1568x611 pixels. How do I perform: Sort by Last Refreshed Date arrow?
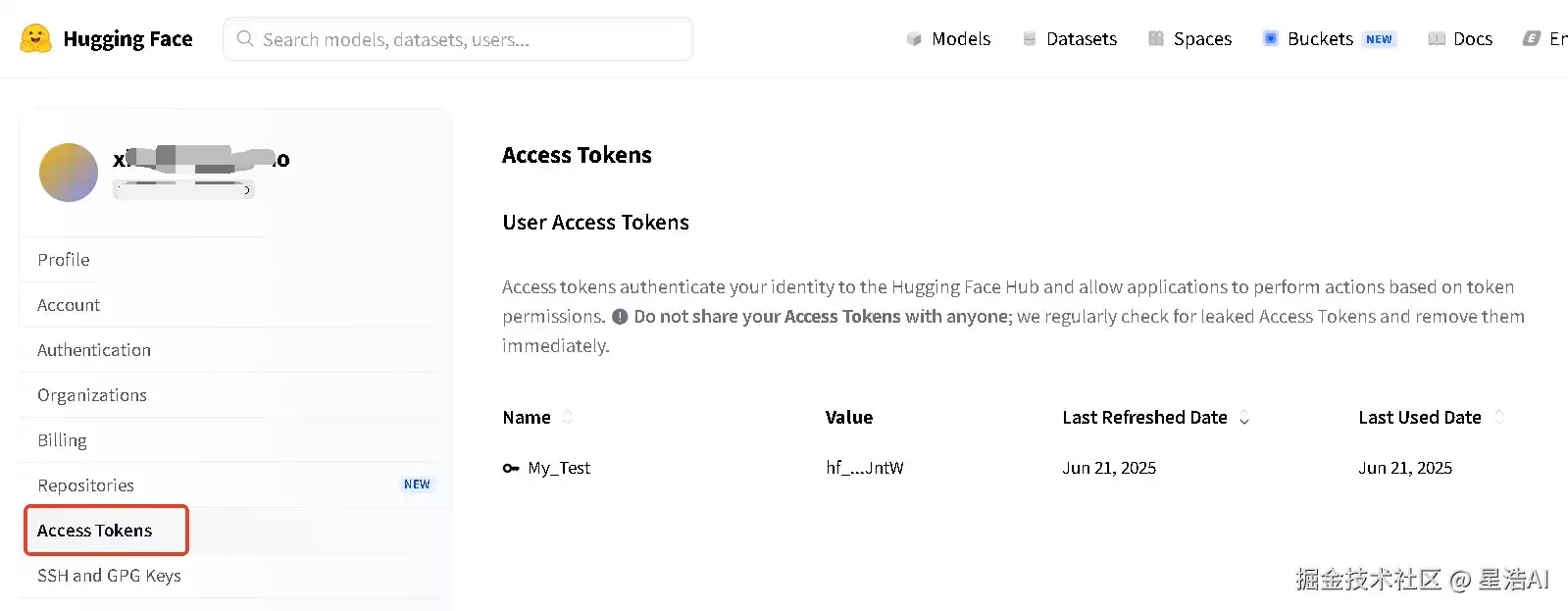[1244, 418]
